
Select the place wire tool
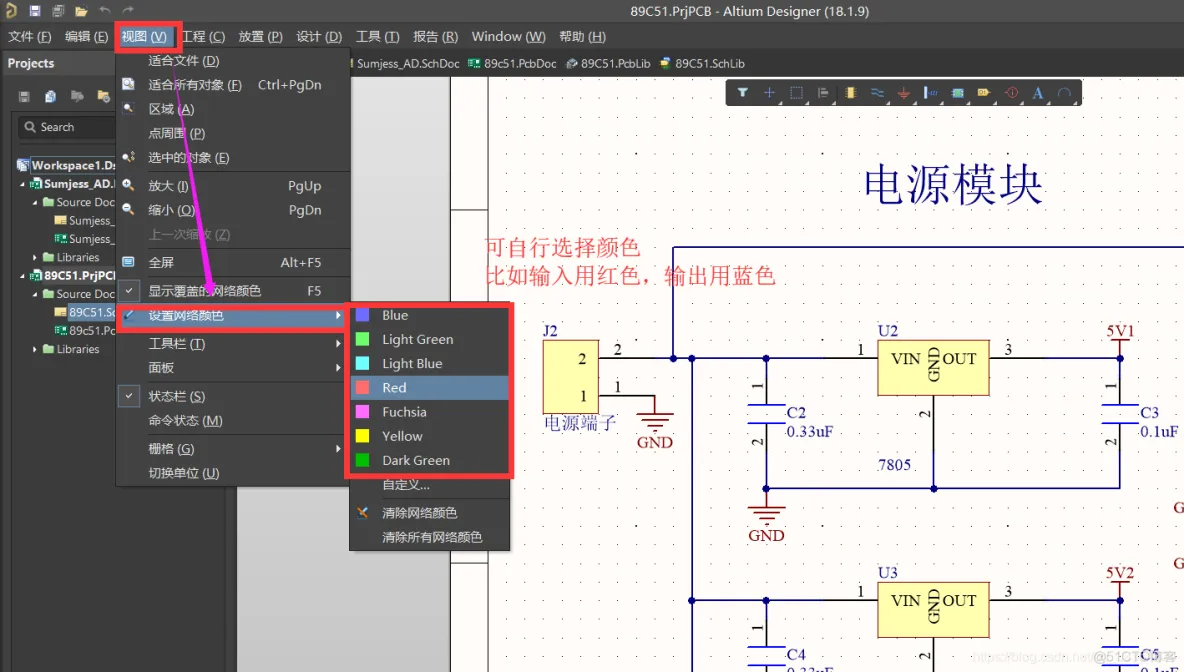pyautogui.click(x=877, y=93)
